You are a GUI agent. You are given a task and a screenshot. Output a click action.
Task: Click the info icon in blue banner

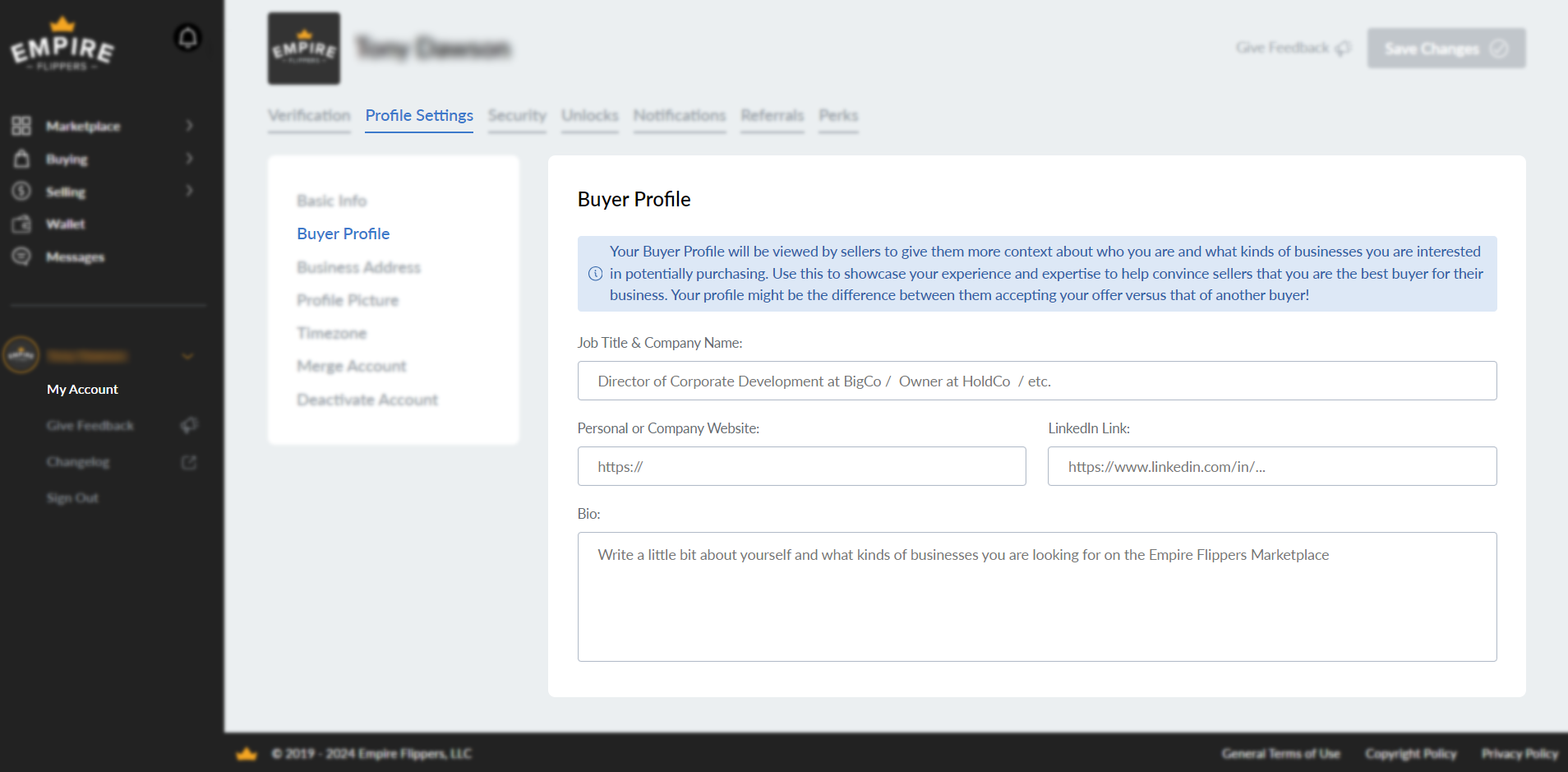pyautogui.click(x=595, y=274)
